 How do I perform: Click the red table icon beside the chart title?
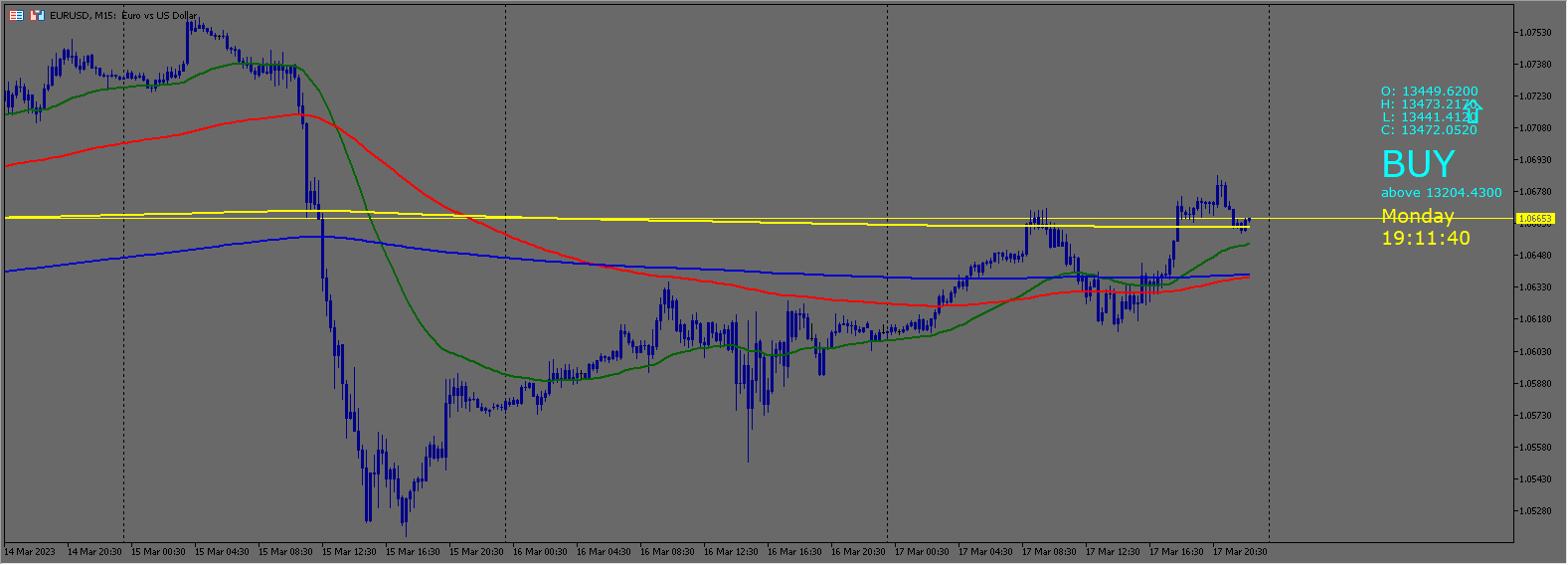tap(16, 15)
